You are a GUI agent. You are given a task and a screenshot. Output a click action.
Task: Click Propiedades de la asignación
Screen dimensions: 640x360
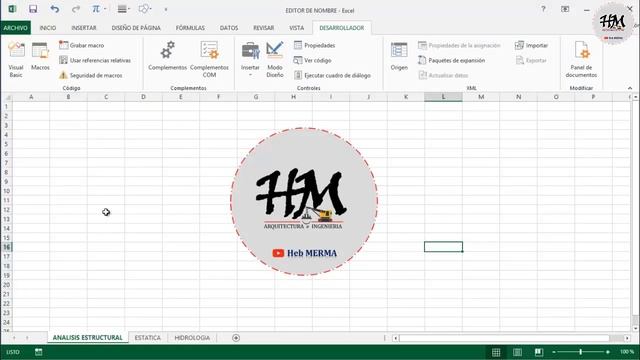(459, 45)
